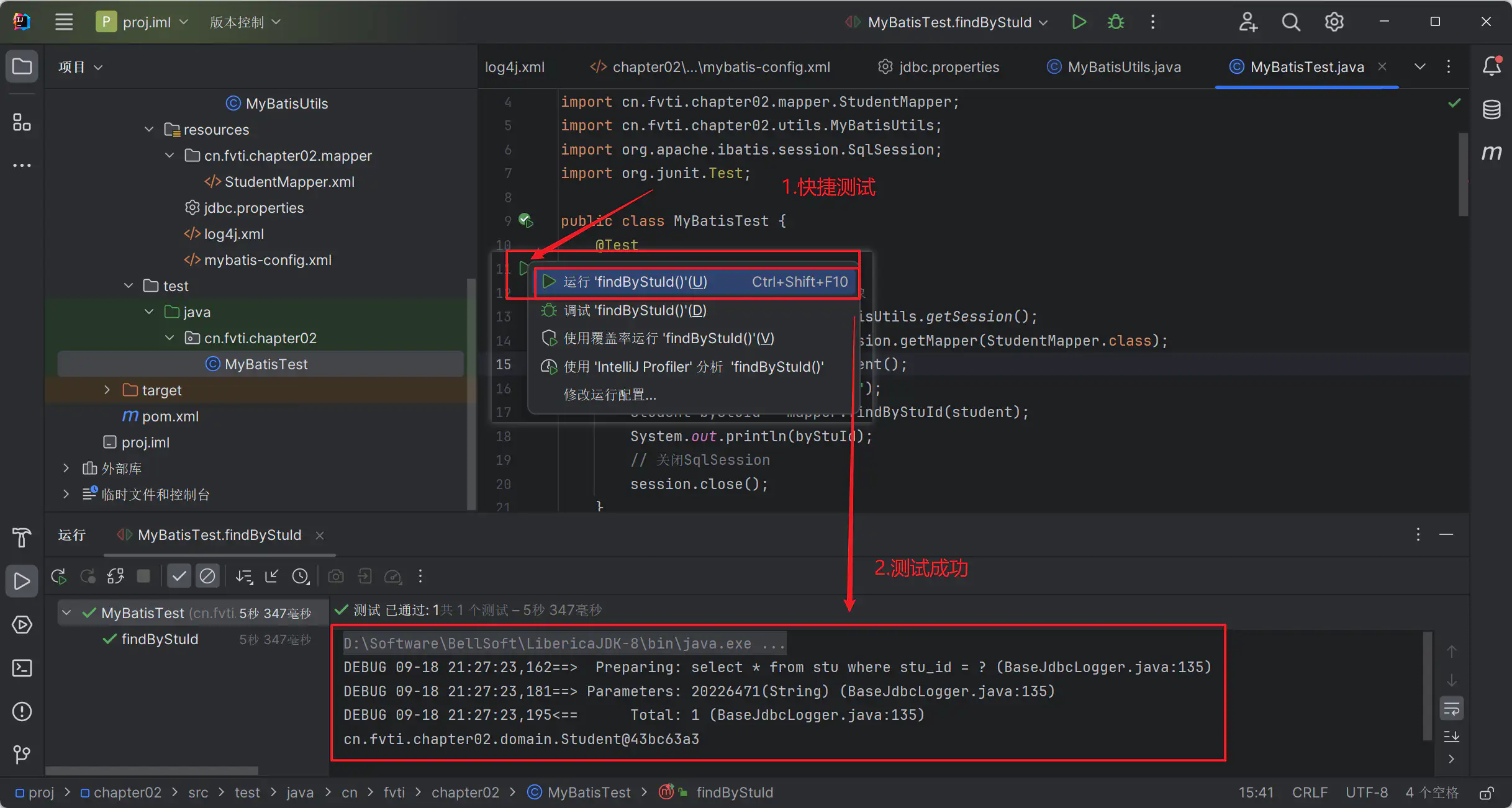The height and width of the screenshot is (808, 1512).
Task: Expand the target folder
Action: pyautogui.click(x=107, y=390)
